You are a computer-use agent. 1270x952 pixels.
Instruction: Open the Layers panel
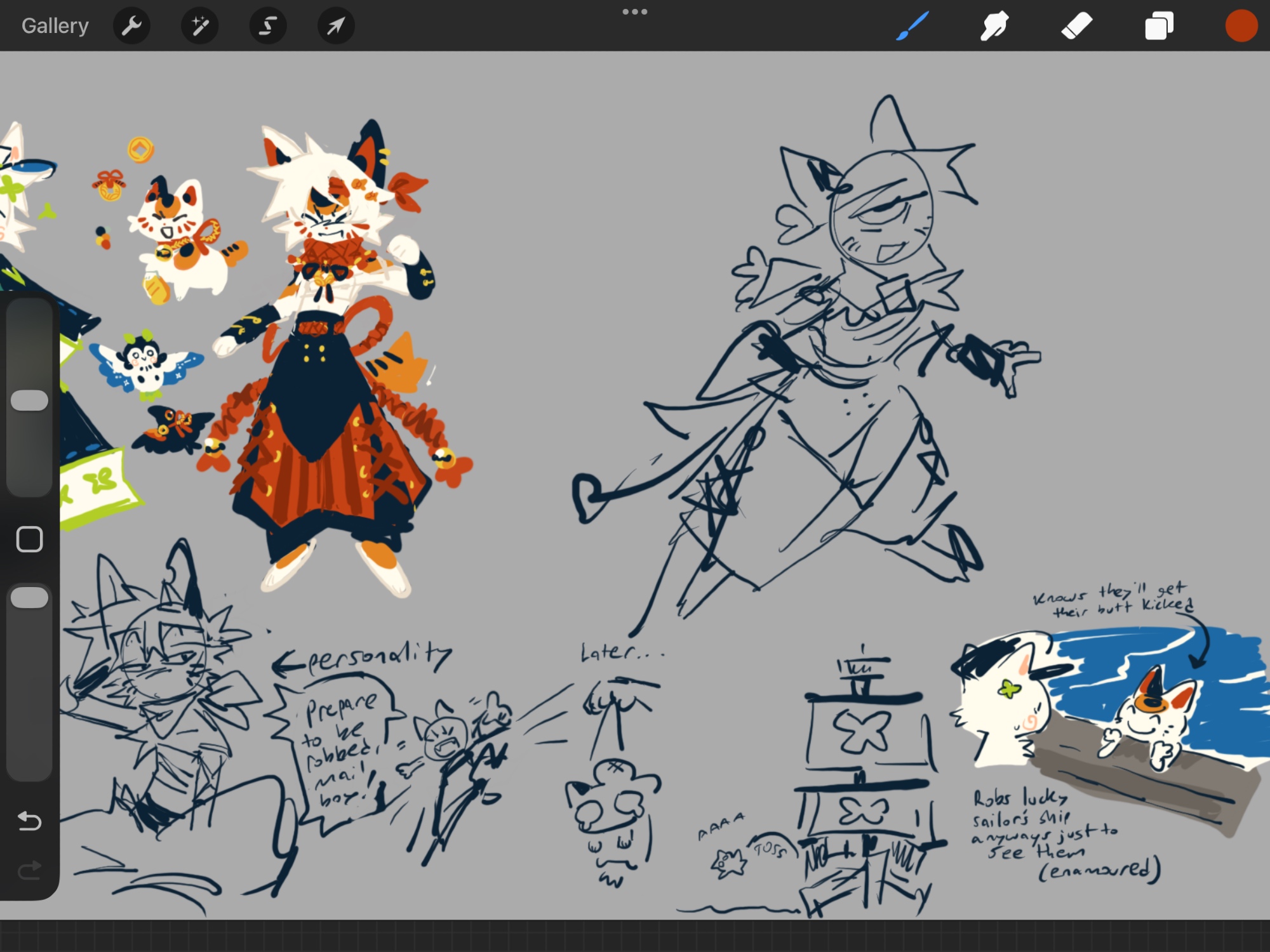(1159, 26)
